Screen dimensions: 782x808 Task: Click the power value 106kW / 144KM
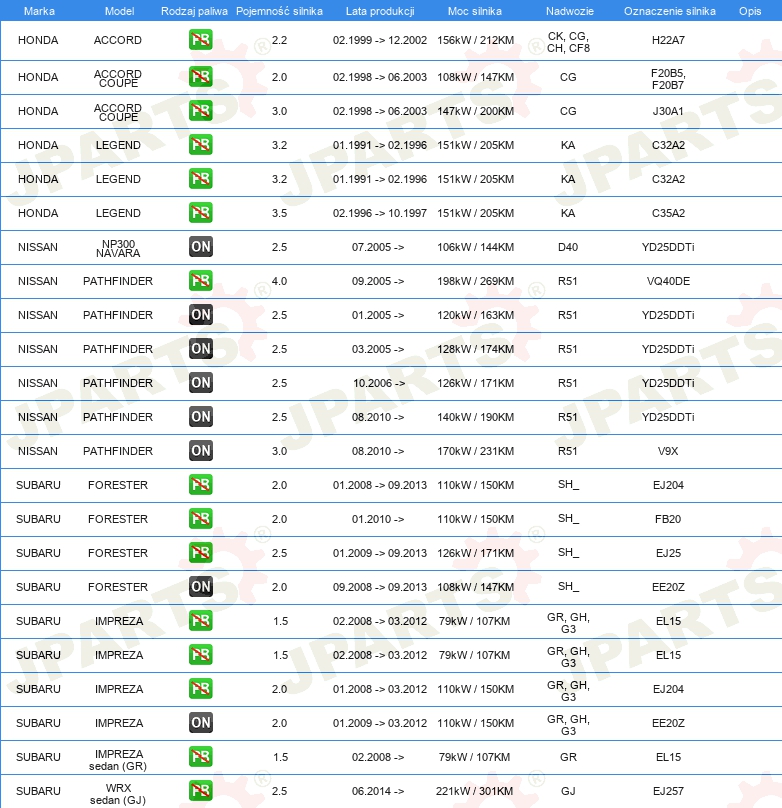[x=475, y=247]
